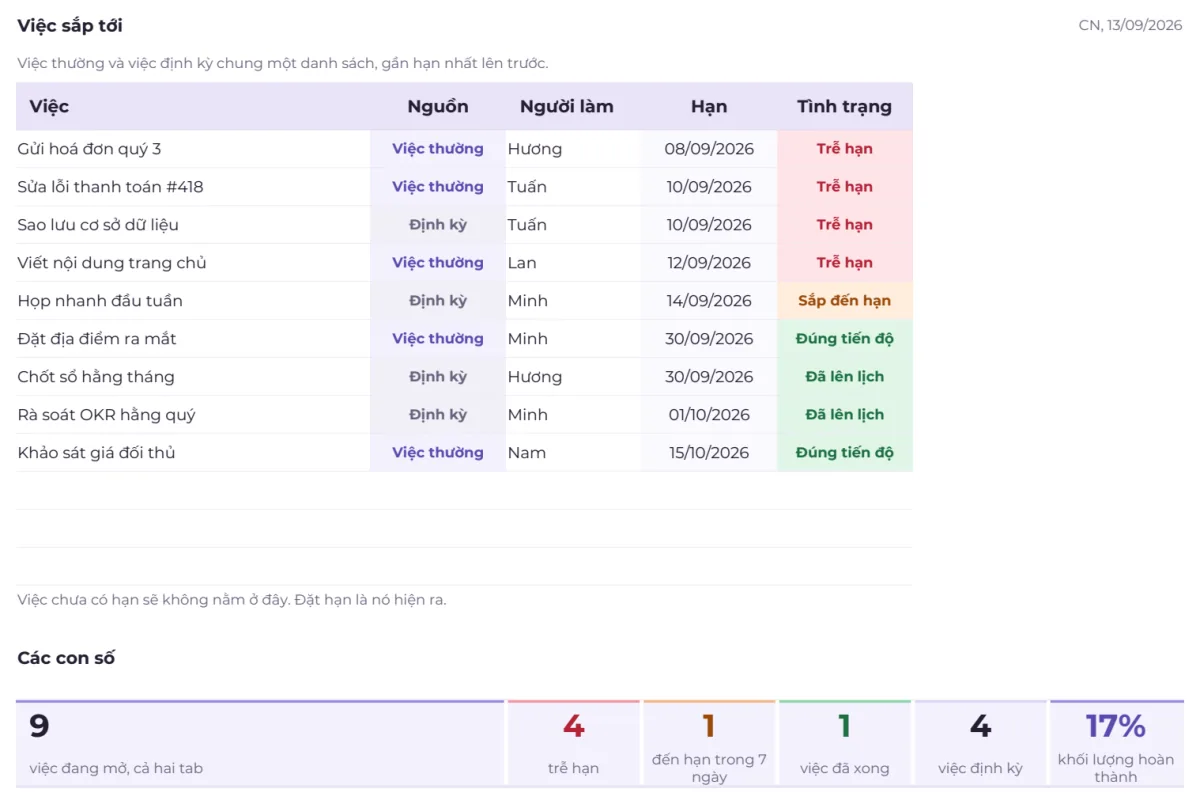
Task: Click the task "Chốt sổ hằng tháng"
Action: pos(96,377)
